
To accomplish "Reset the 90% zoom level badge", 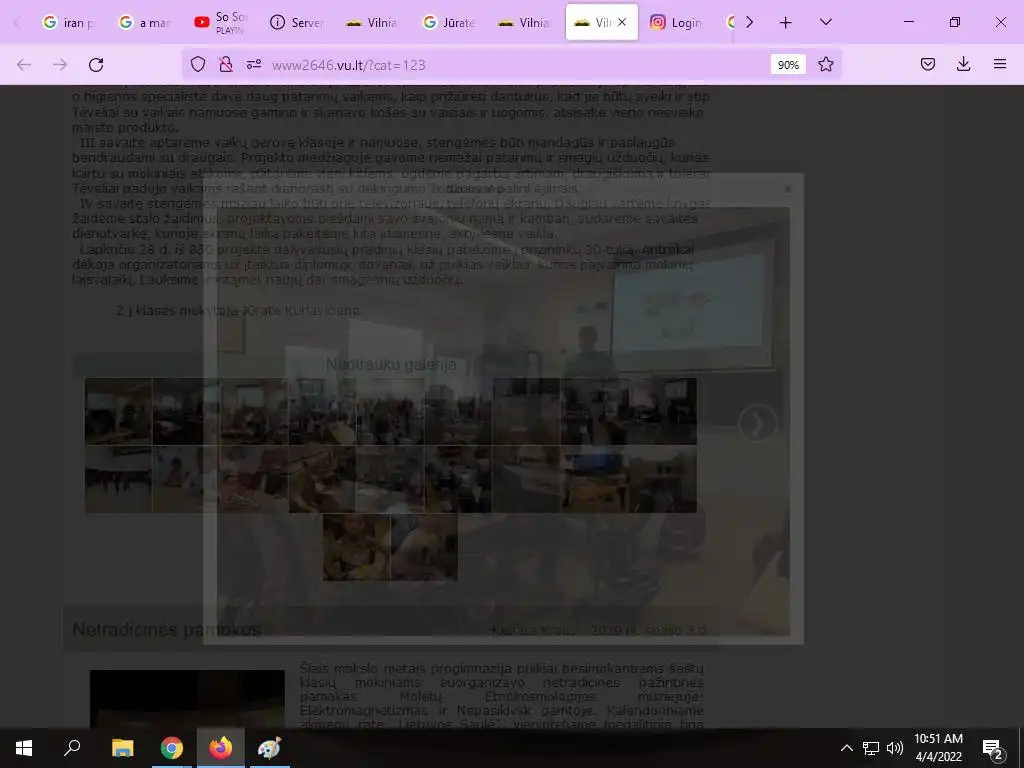I will coord(788,65).
